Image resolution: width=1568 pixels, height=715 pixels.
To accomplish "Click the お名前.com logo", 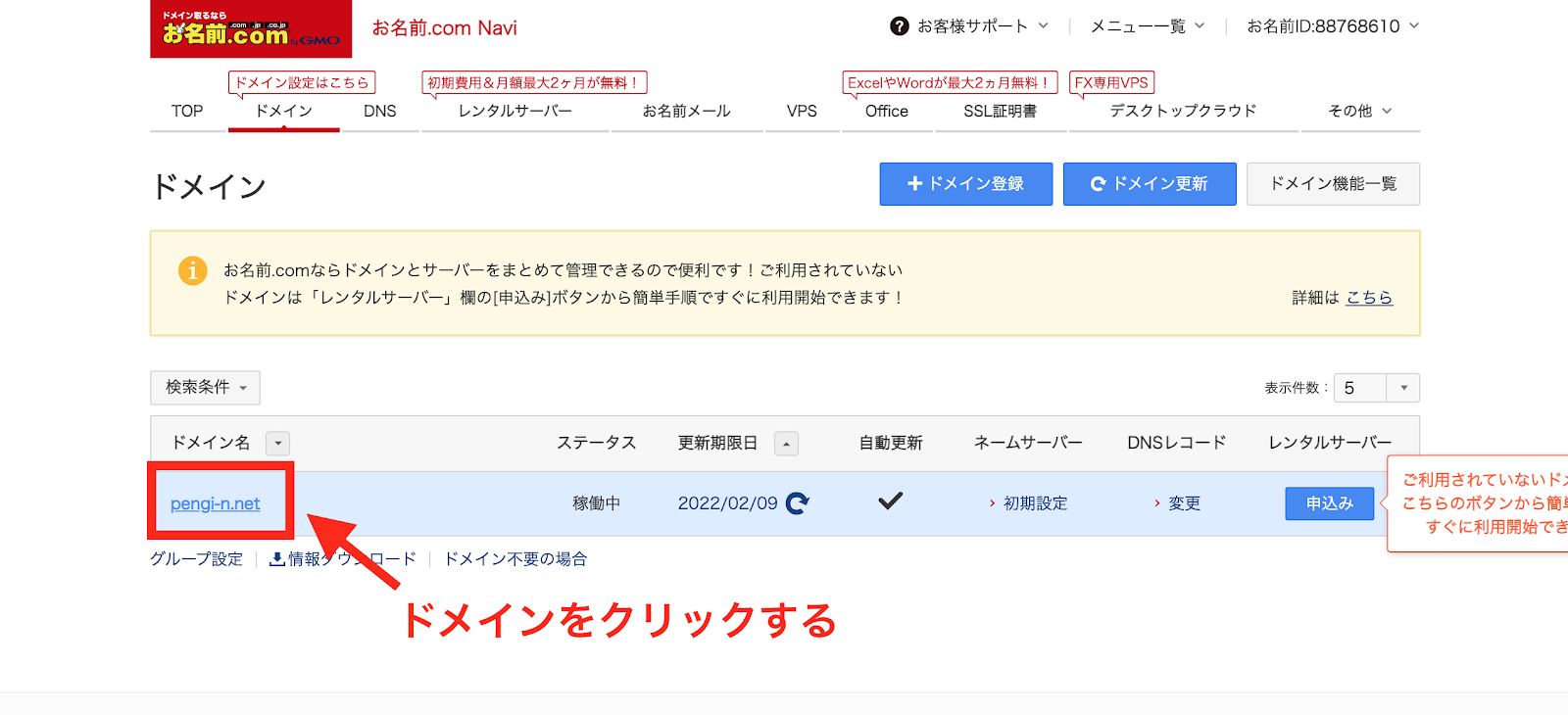I will 251,28.
